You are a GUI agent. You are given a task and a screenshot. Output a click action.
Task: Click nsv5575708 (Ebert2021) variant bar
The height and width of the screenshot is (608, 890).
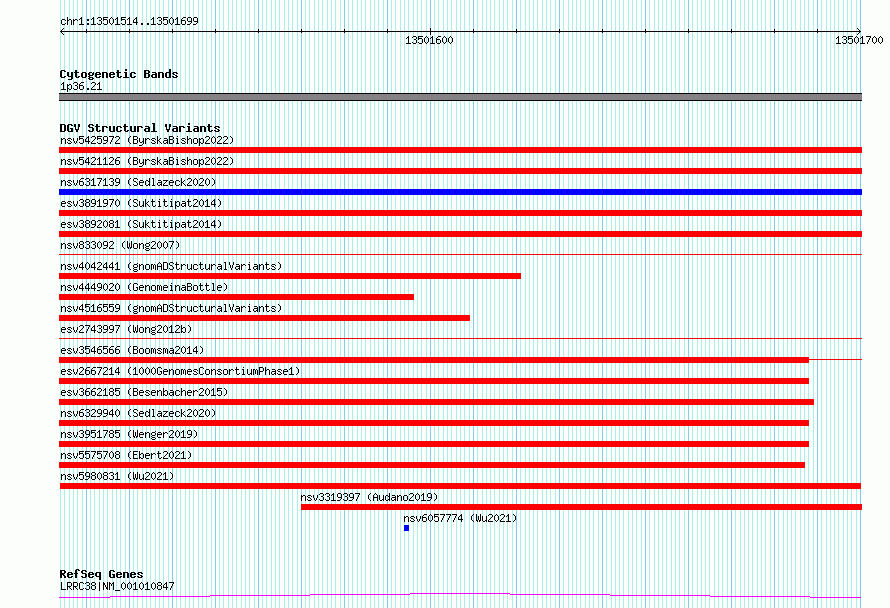[432, 465]
